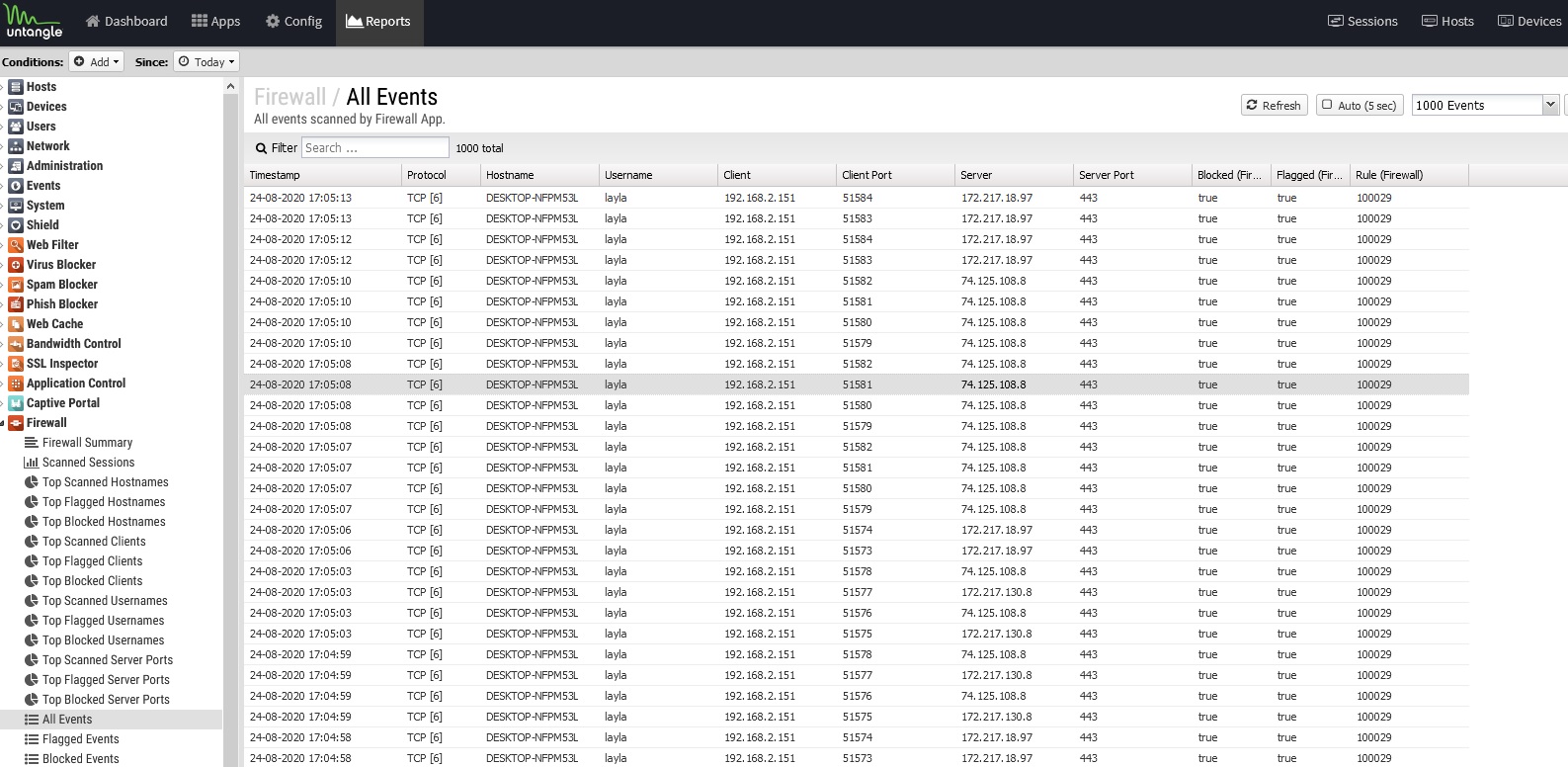Focus the Filter search field
This screenshot has width=1568, height=767.
click(x=374, y=147)
